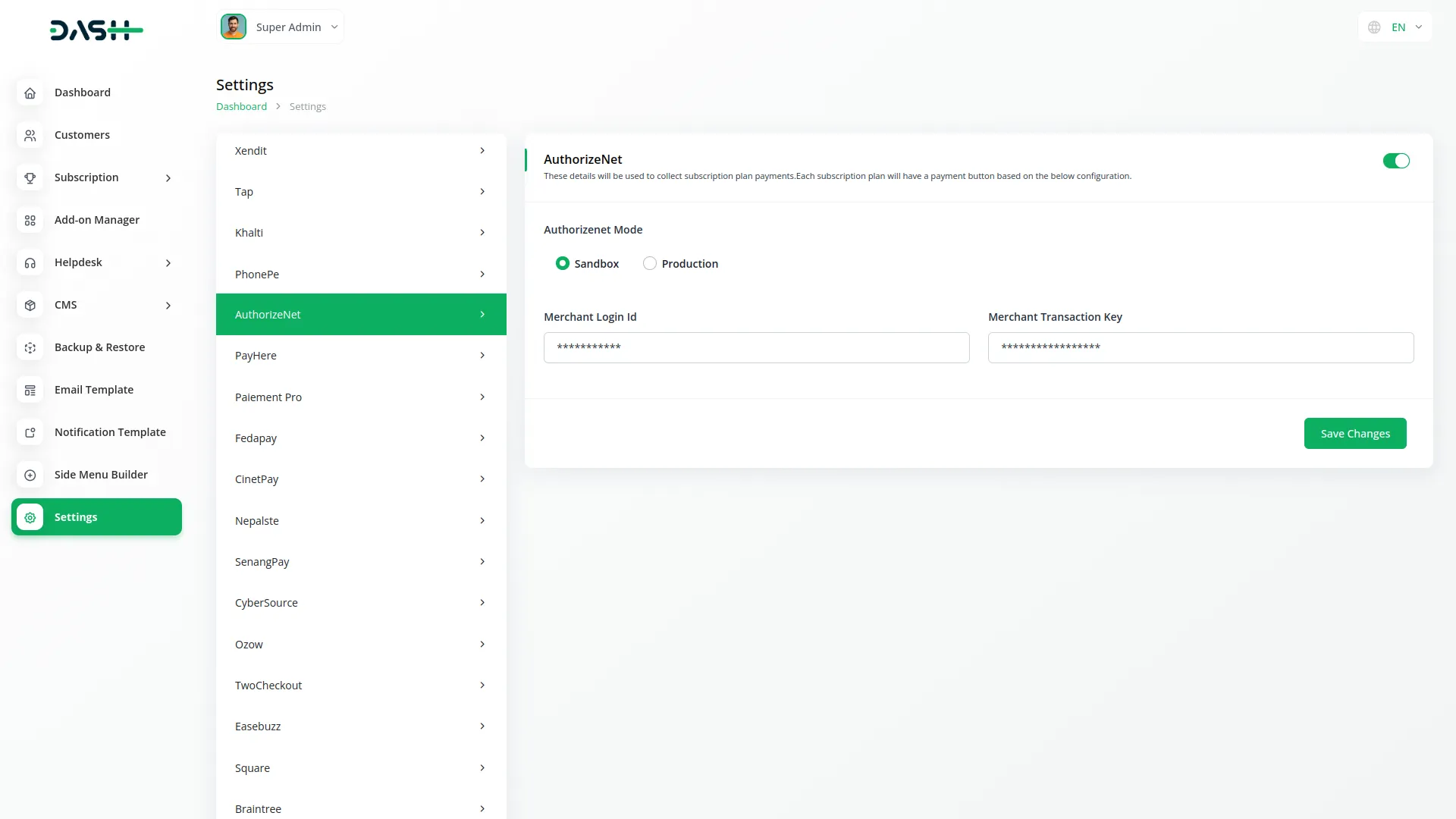Click the Backup & Restore icon
The image size is (1456, 819).
30,347
